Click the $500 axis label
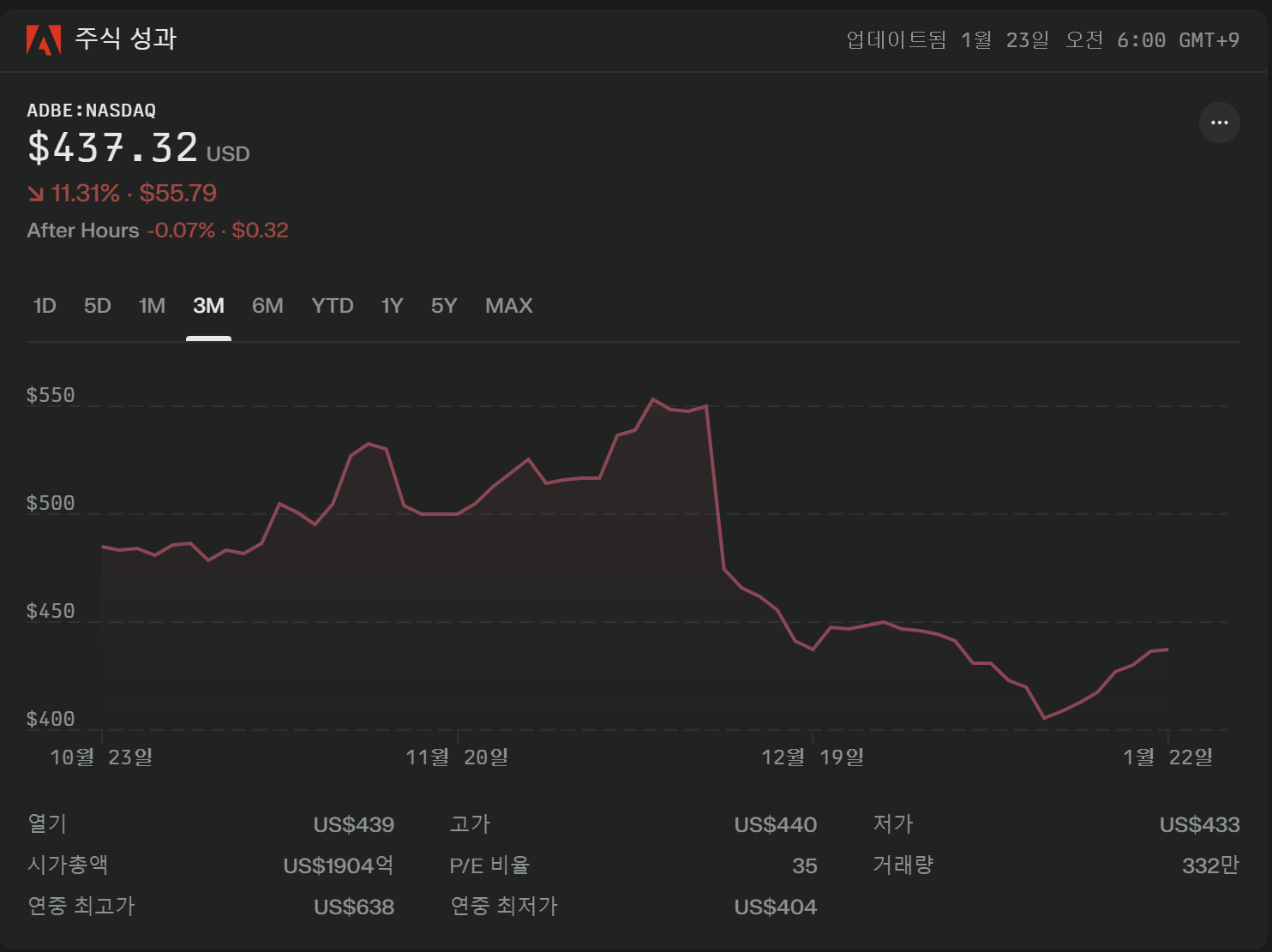This screenshot has height=952, width=1272. click(x=51, y=503)
